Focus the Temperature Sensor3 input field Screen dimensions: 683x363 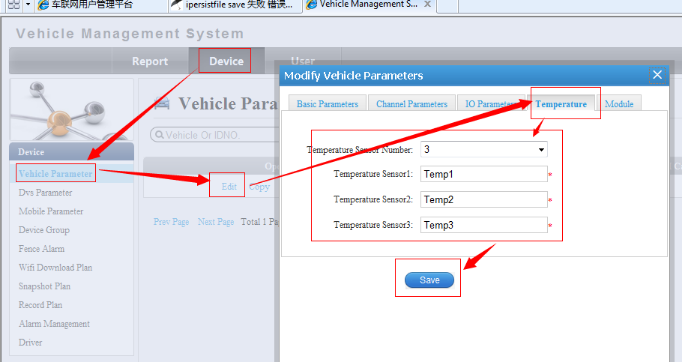[x=484, y=225]
